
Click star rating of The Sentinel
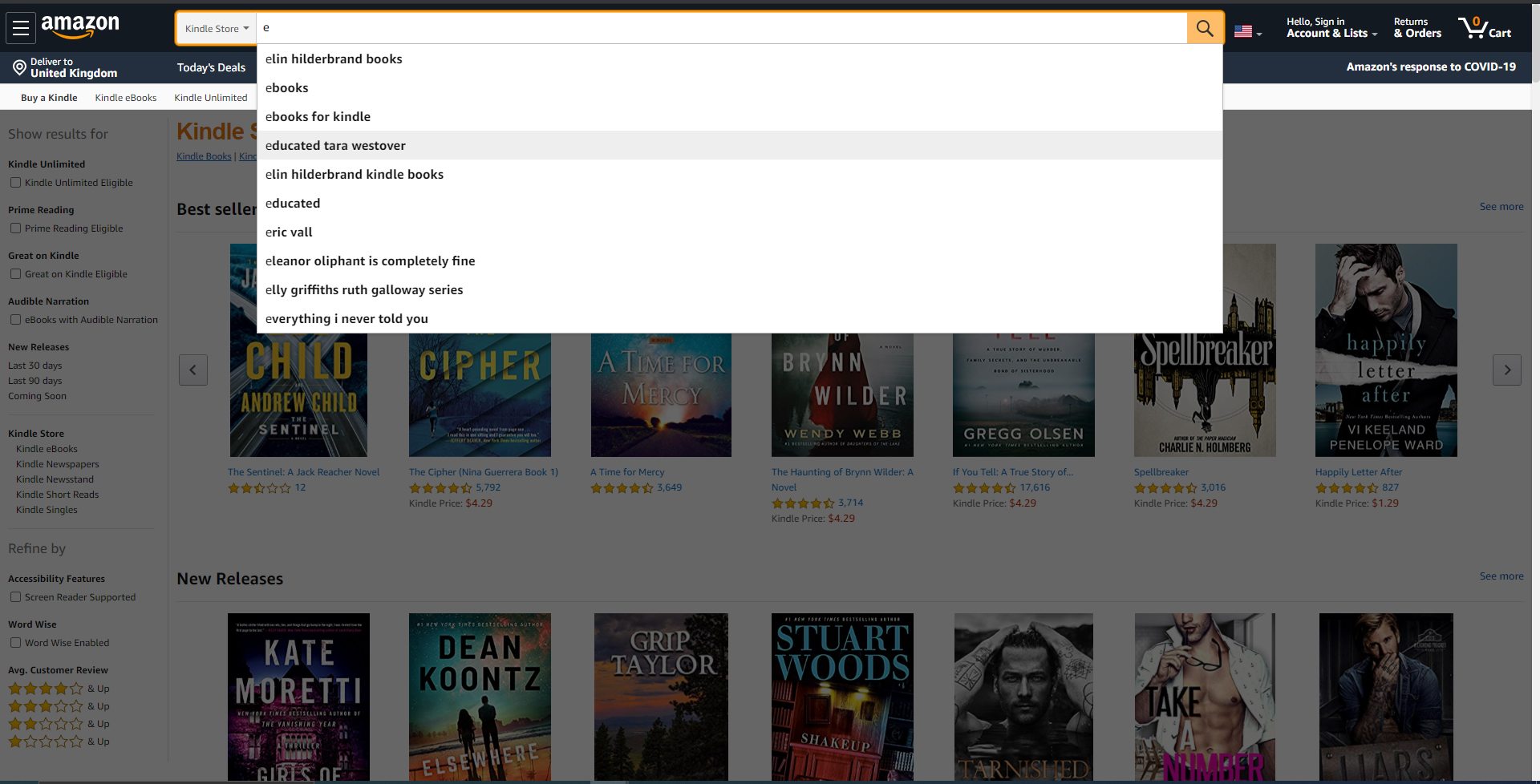[259, 487]
